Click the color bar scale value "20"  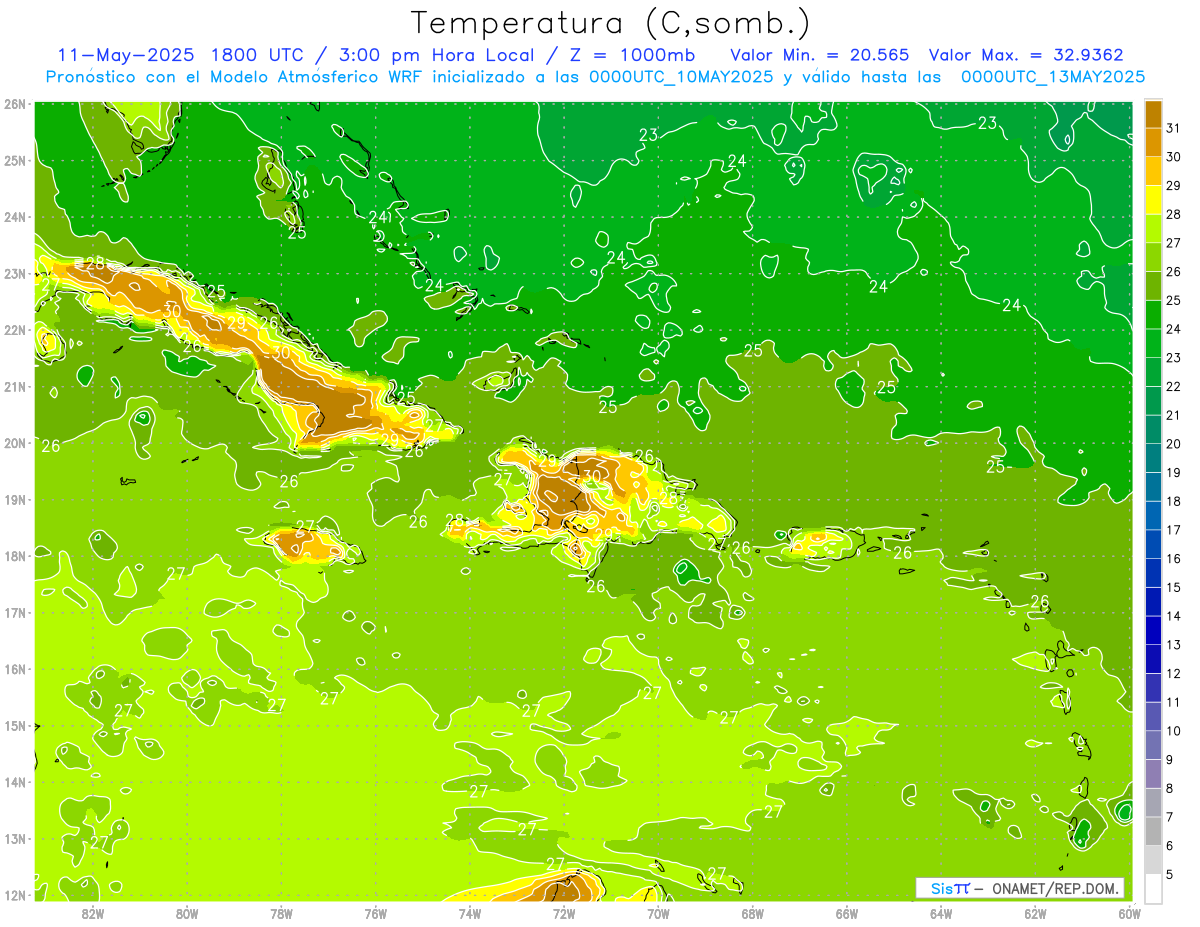[x=1173, y=444]
